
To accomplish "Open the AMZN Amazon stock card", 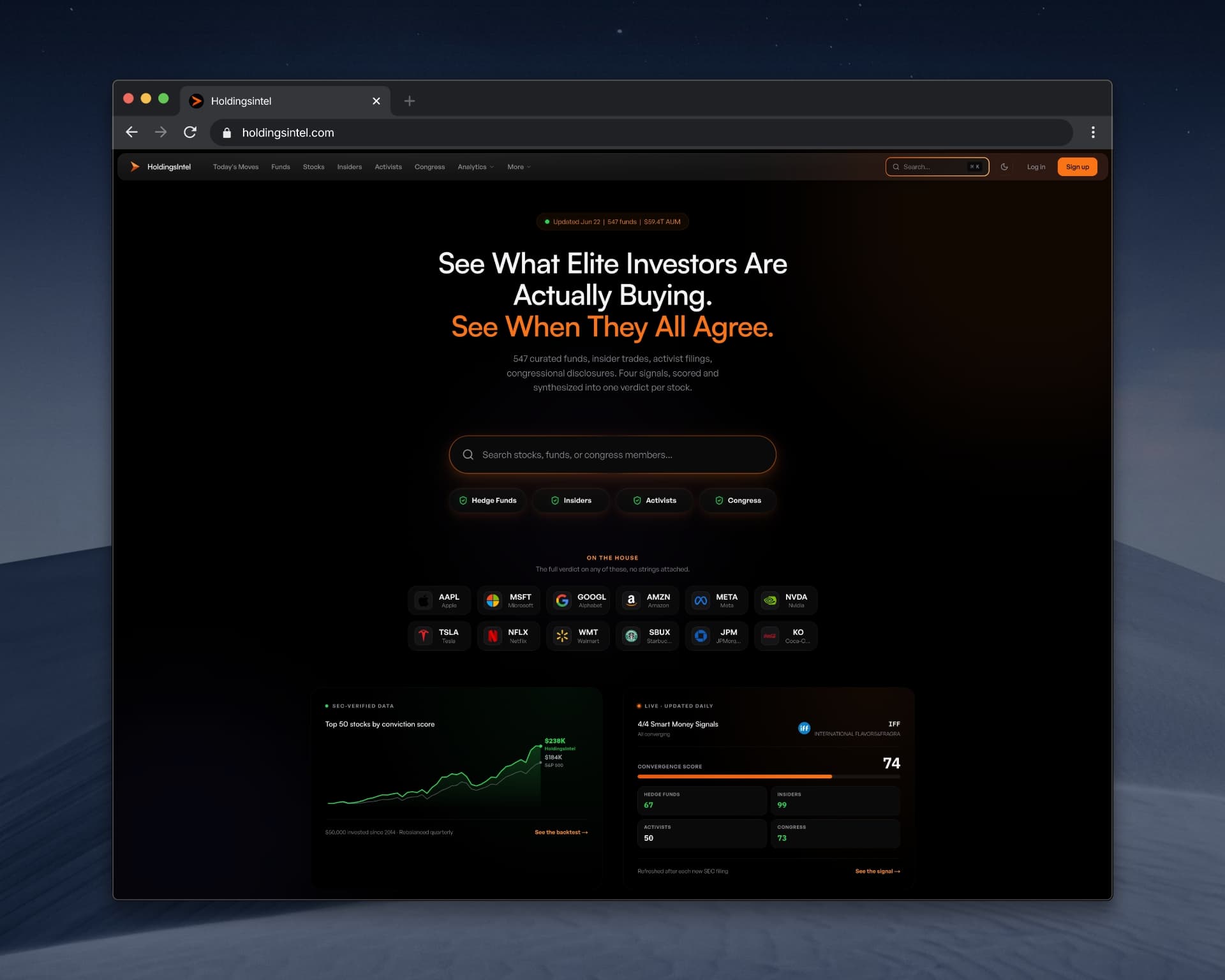I will 647,600.
